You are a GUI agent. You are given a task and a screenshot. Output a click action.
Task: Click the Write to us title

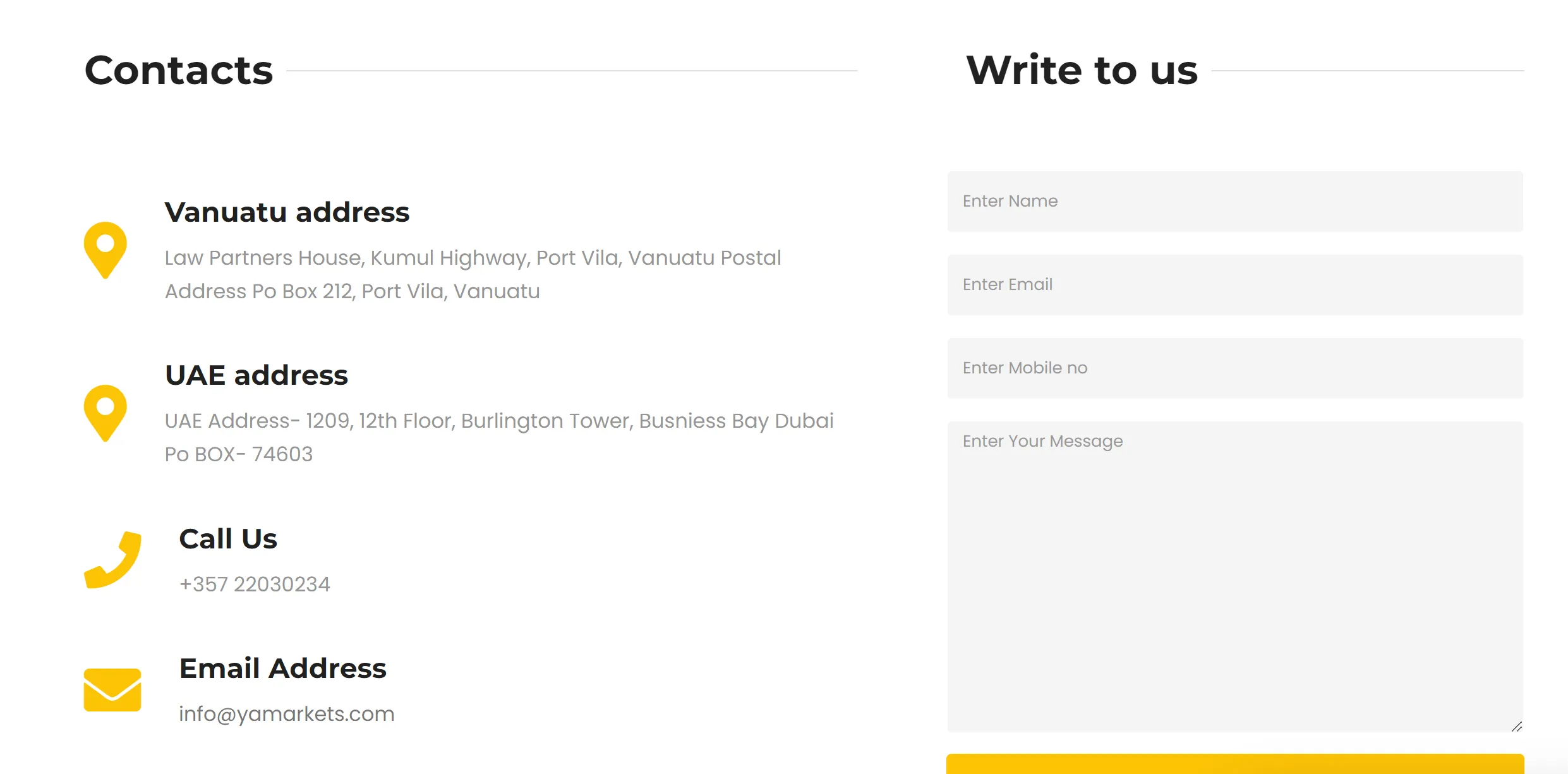click(1082, 70)
